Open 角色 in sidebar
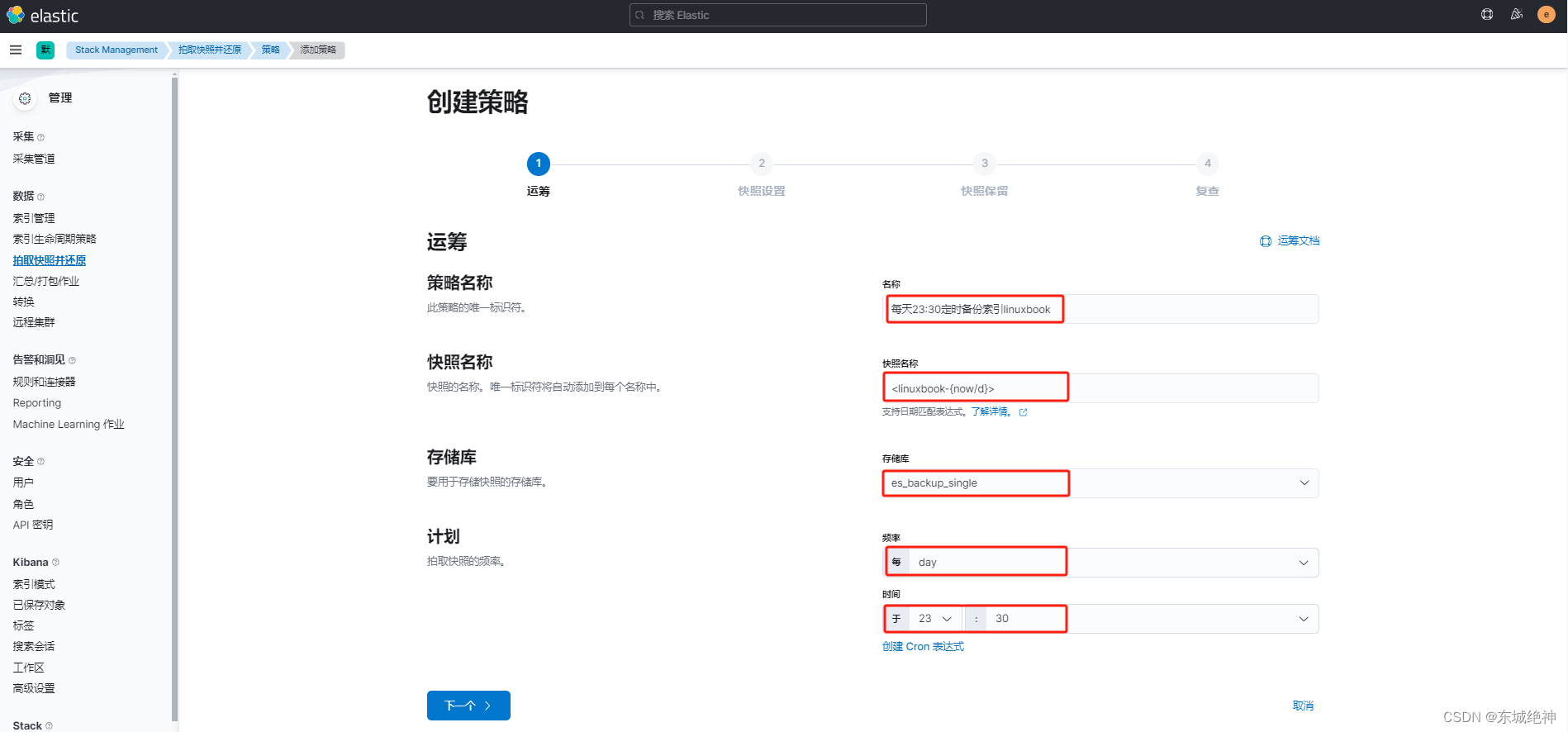 point(23,504)
